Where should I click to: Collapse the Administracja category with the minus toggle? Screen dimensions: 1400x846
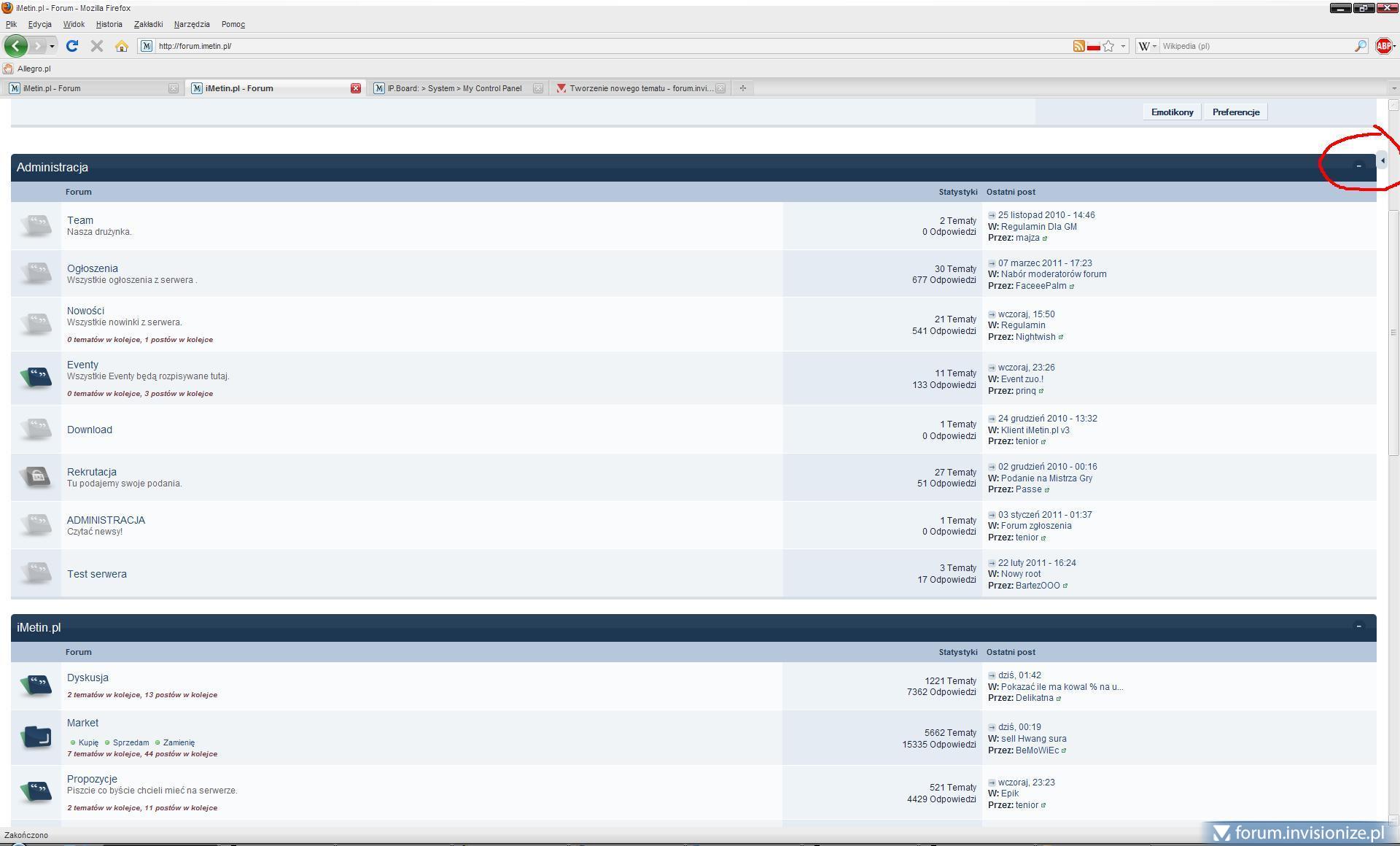click(x=1358, y=166)
